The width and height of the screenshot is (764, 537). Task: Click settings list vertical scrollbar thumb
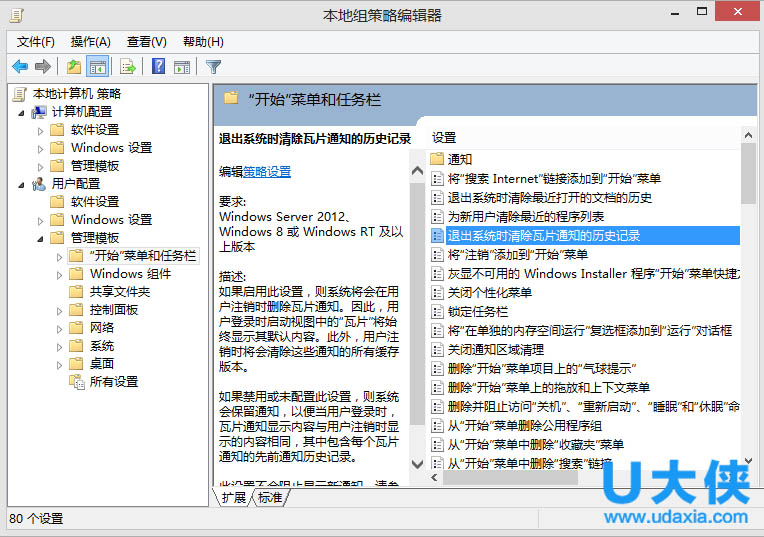[x=748, y=173]
